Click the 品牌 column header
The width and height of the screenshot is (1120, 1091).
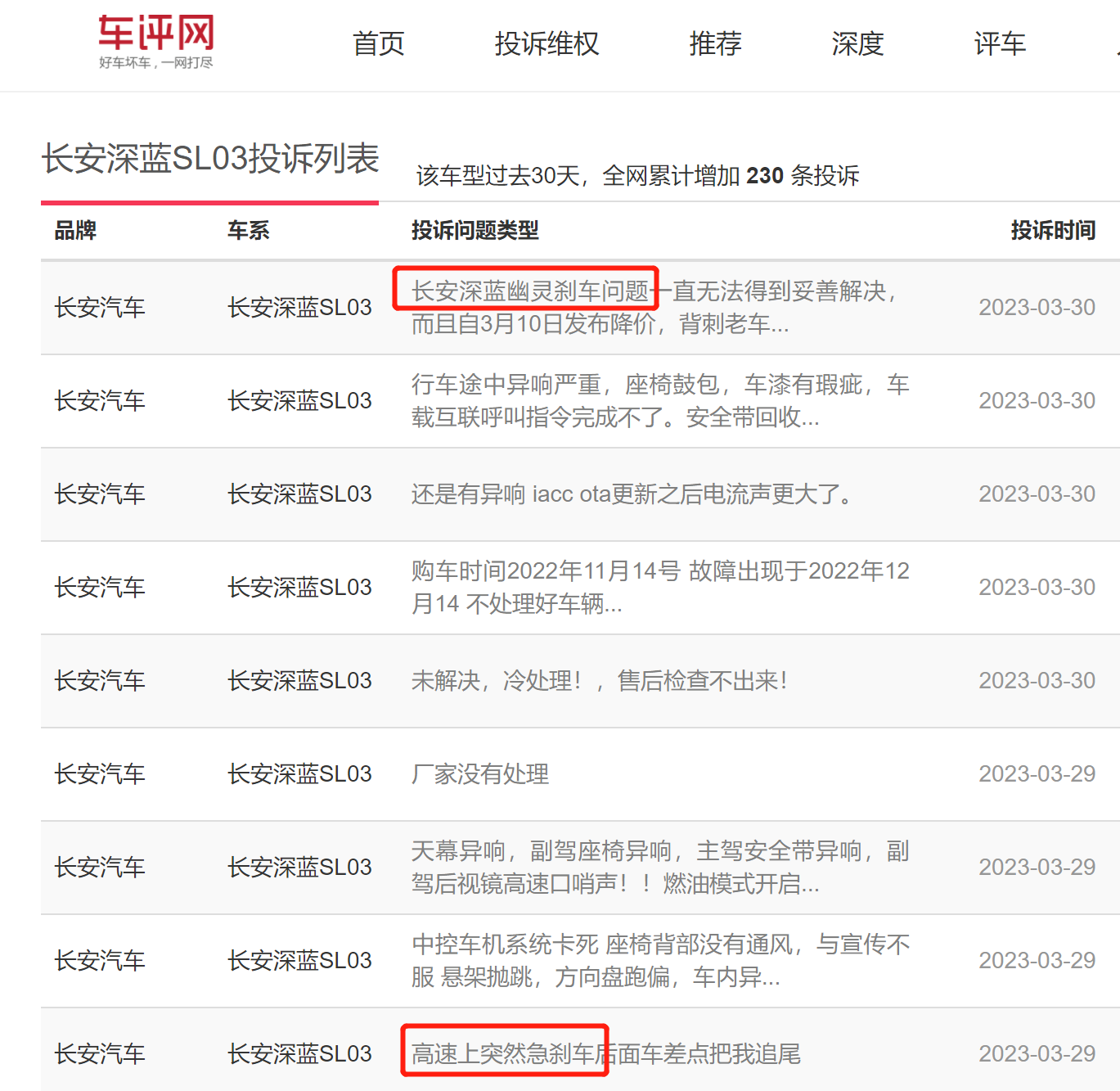coord(75,231)
